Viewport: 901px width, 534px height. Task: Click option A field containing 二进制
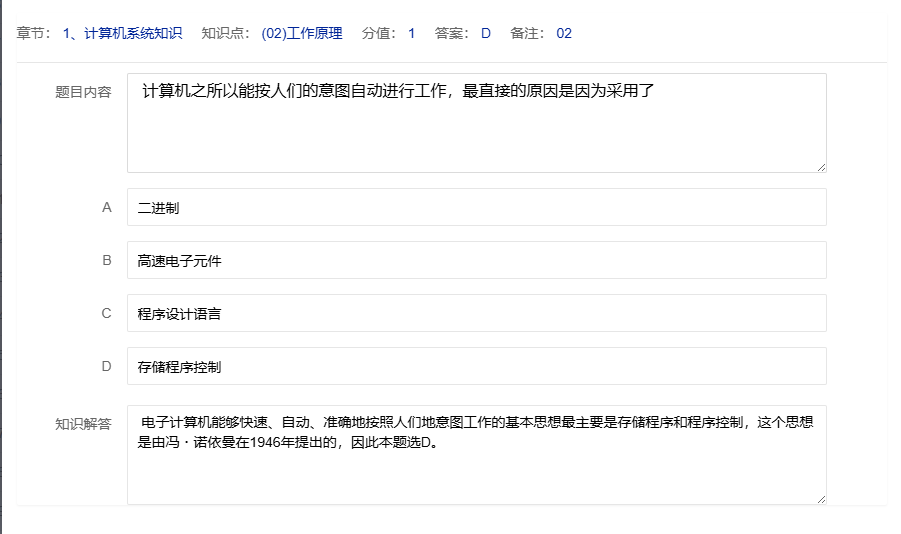tap(476, 207)
